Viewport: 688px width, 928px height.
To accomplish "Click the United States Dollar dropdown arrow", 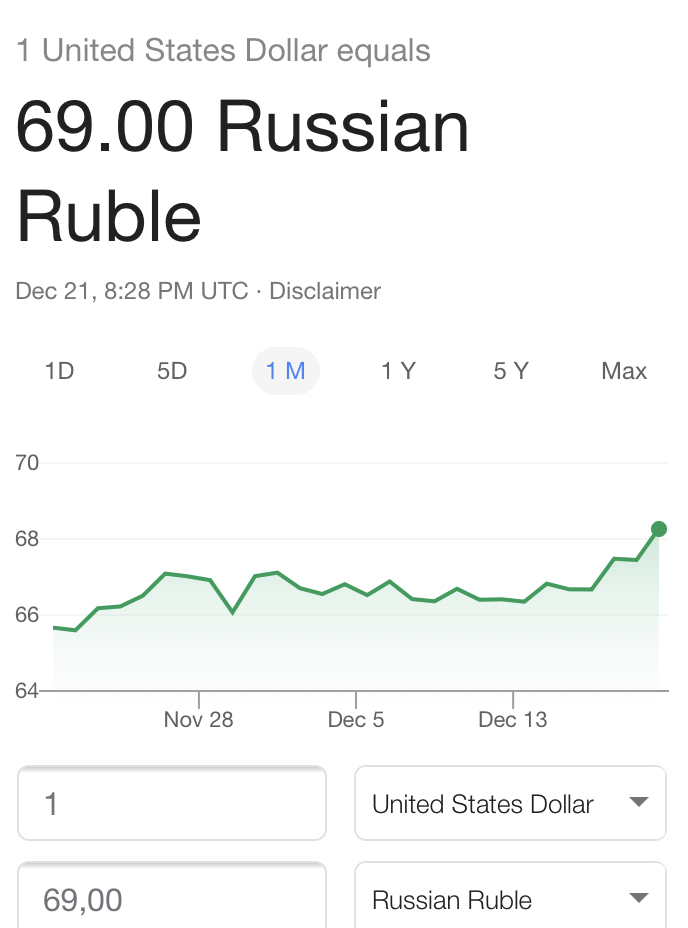I will click(x=639, y=802).
